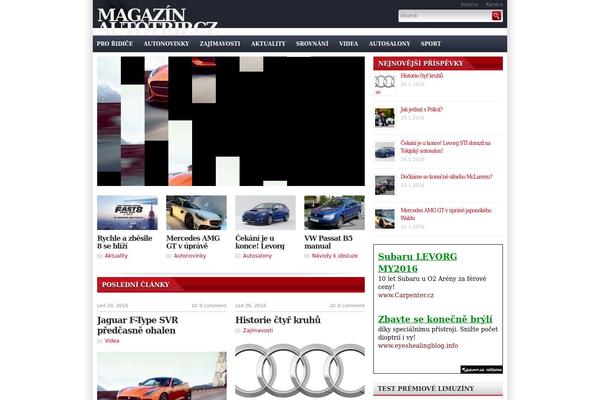Open the Videa menu
Screen dimensions: 600x400
(x=349, y=44)
